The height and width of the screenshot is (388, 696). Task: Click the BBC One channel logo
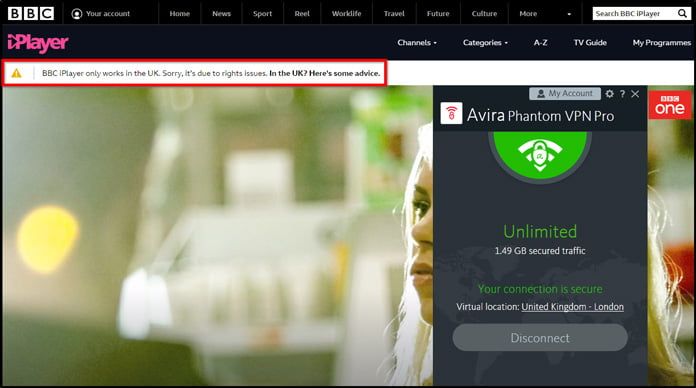click(x=670, y=105)
